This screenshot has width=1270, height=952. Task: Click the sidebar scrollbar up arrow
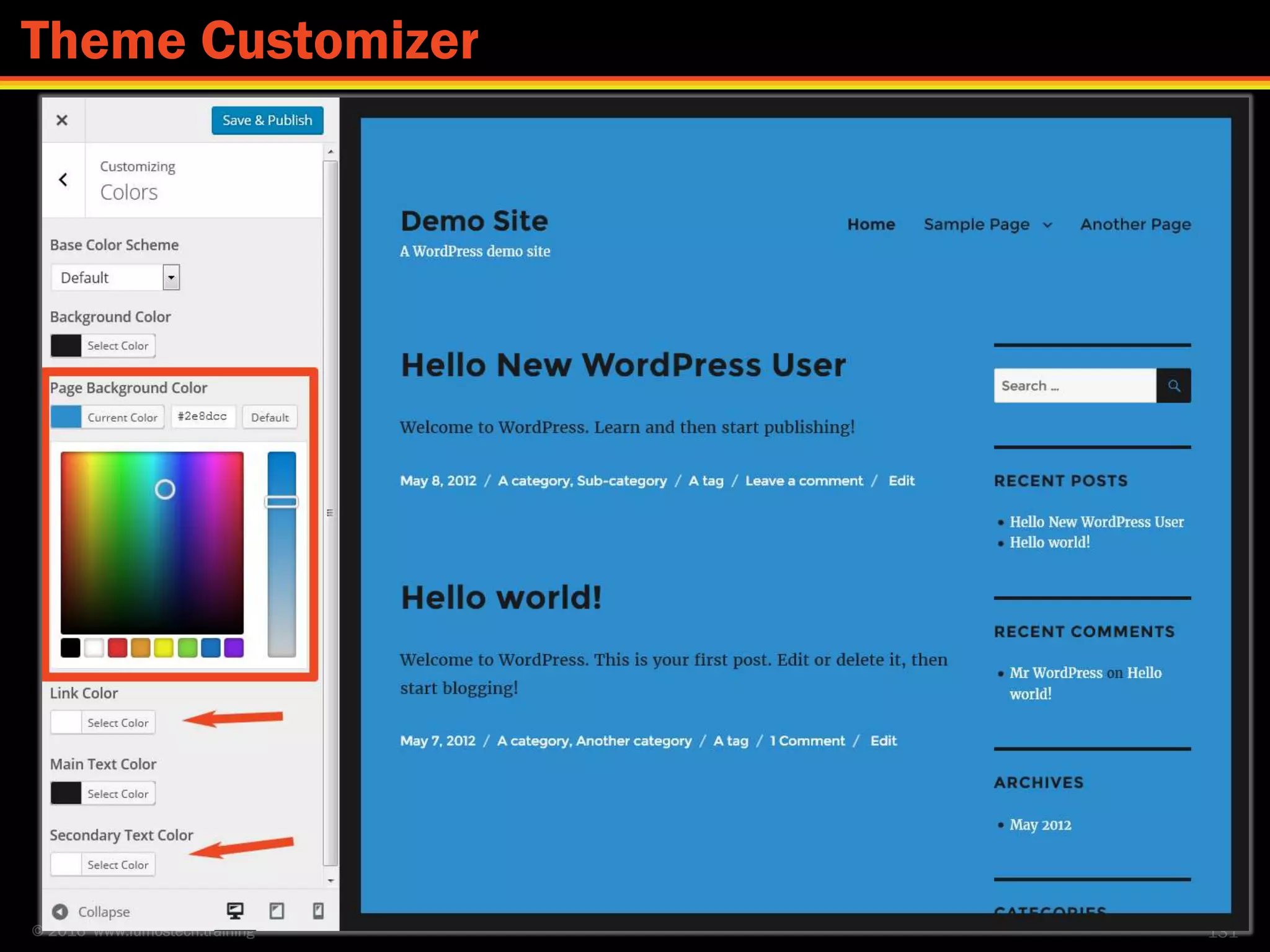(x=331, y=152)
